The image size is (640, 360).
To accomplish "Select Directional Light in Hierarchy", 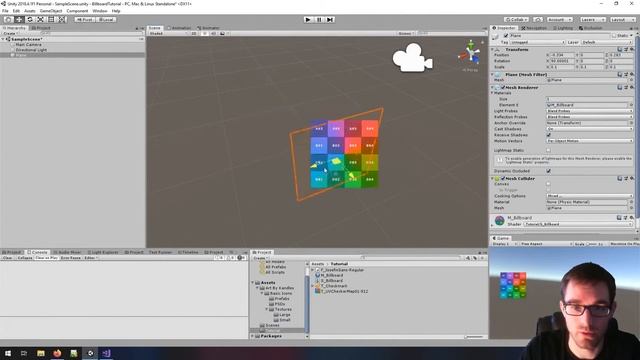I will pyautogui.click(x=31, y=50).
